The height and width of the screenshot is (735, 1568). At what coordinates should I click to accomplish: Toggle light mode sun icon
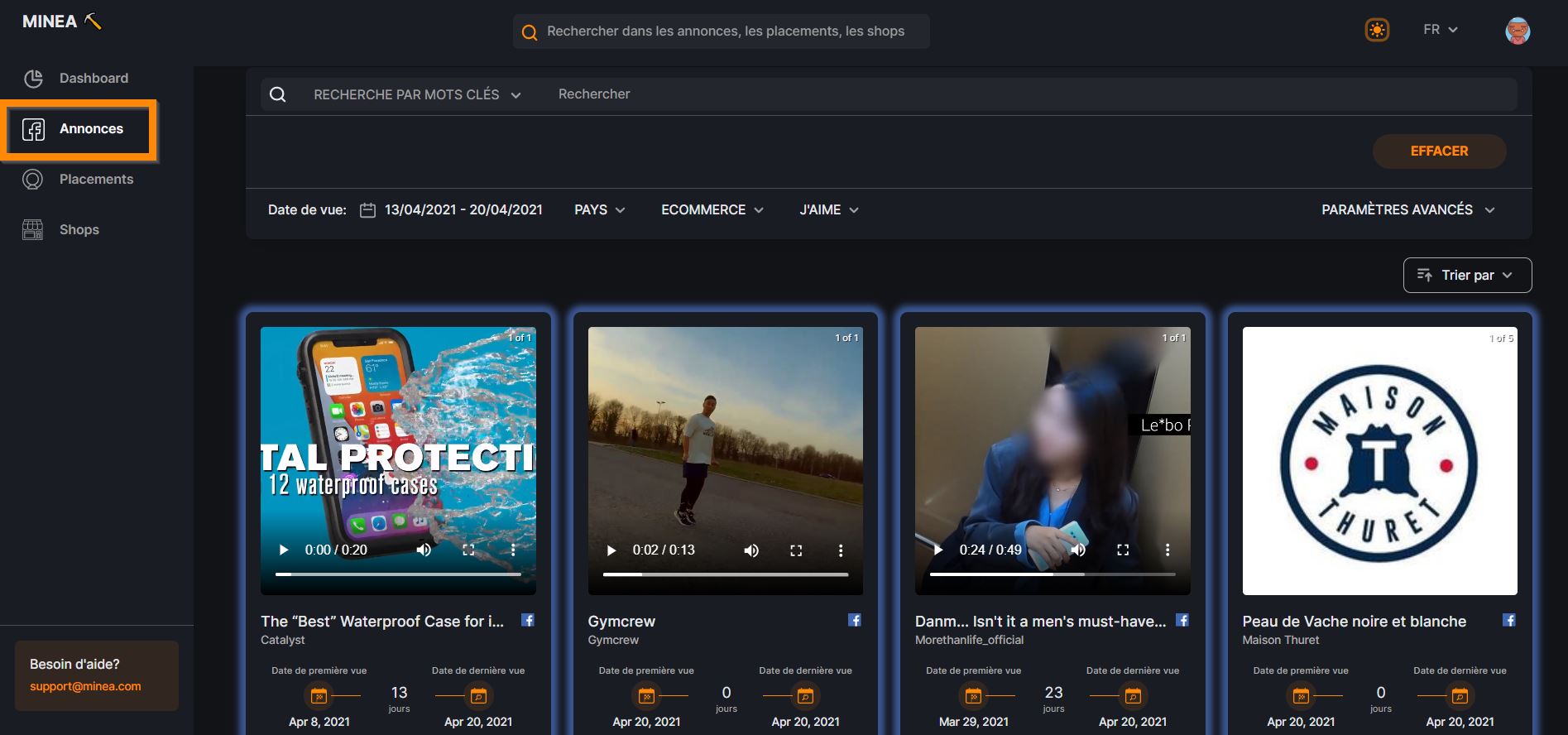click(1377, 31)
